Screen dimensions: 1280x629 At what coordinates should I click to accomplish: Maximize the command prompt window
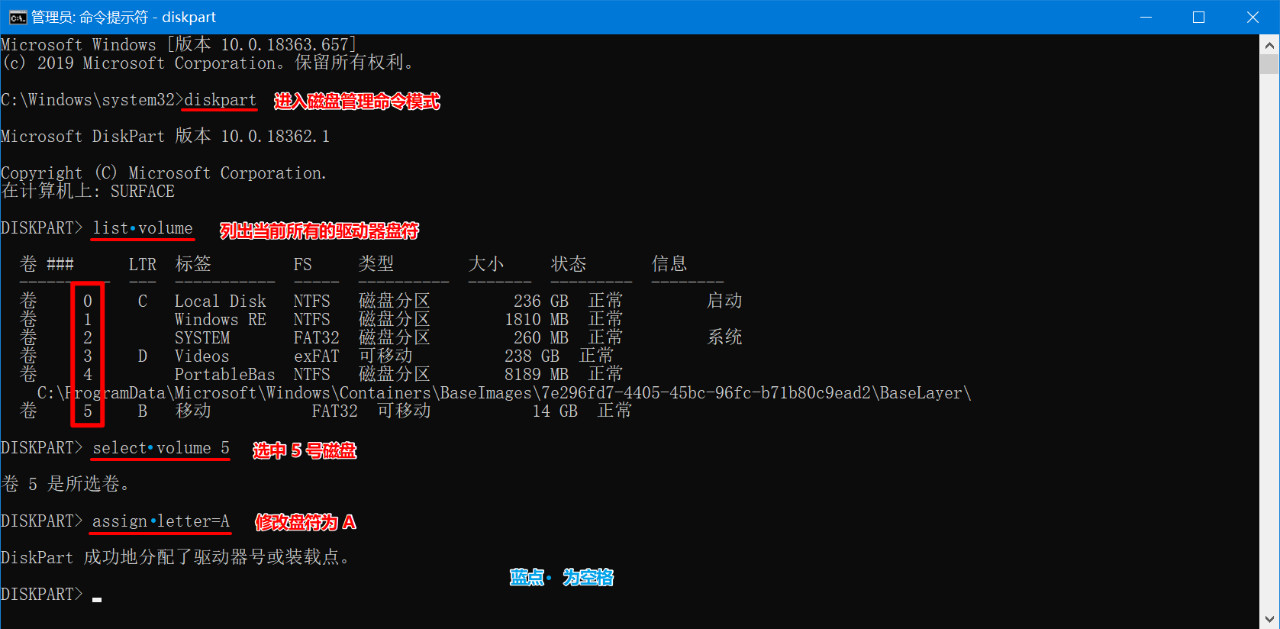(x=1198, y=17)
